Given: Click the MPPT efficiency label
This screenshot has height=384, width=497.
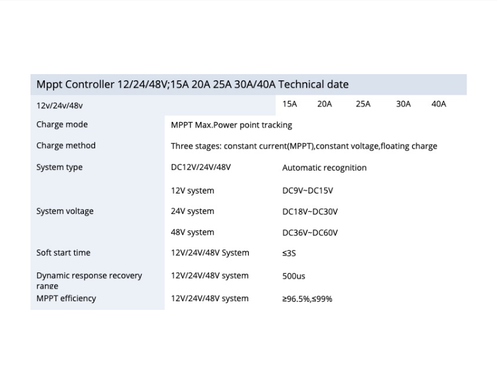Looking at the screenshot, I should (66, 298).
